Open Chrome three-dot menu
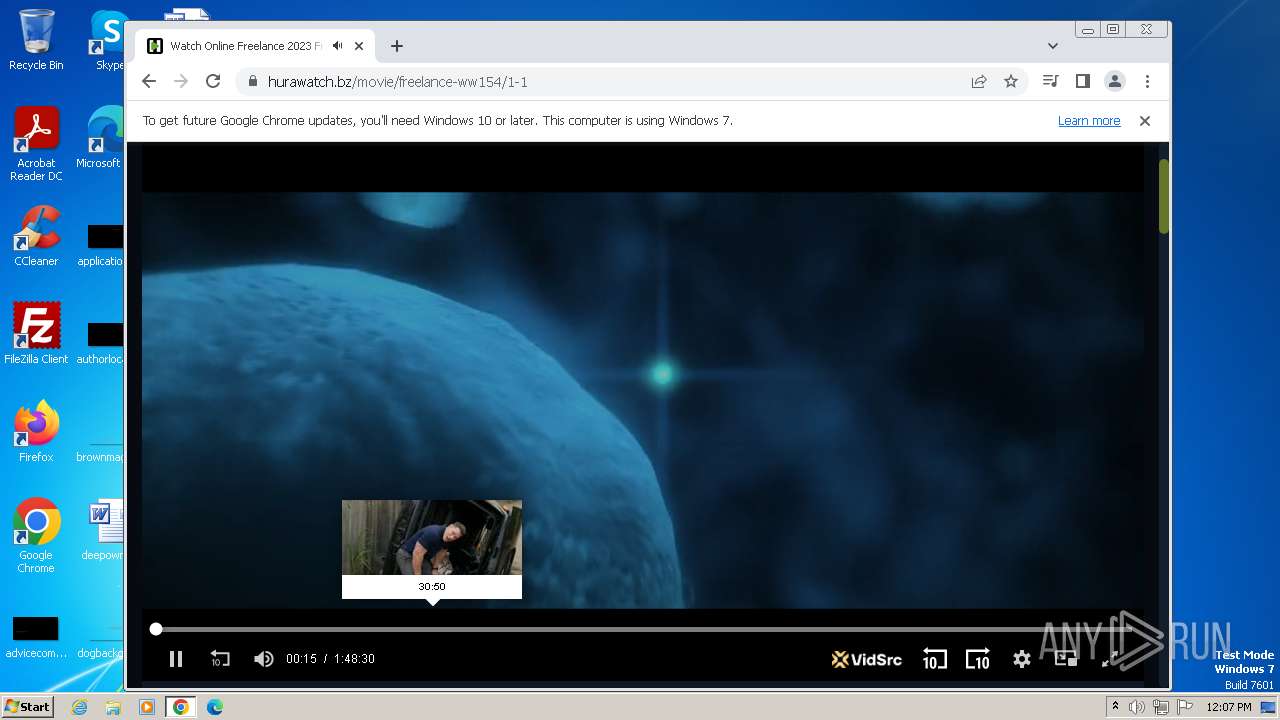 [x=1147, y=82]
